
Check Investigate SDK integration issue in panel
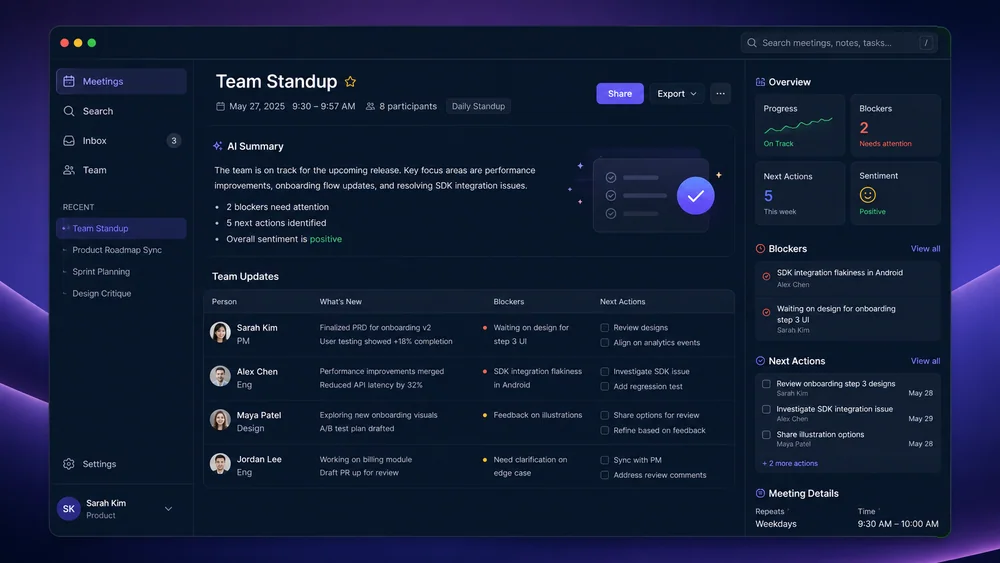(766, 409)
